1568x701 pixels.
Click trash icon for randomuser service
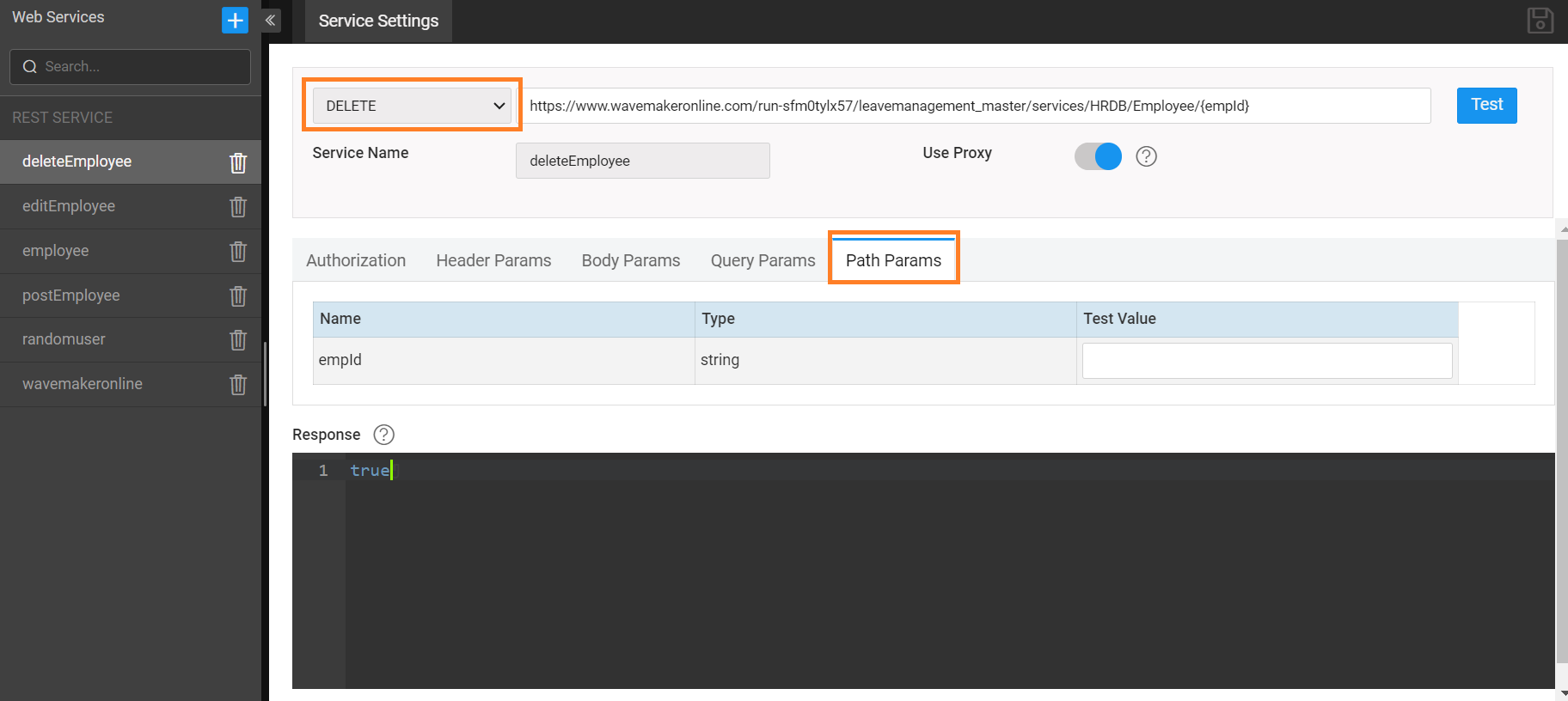tap(238, 340)
